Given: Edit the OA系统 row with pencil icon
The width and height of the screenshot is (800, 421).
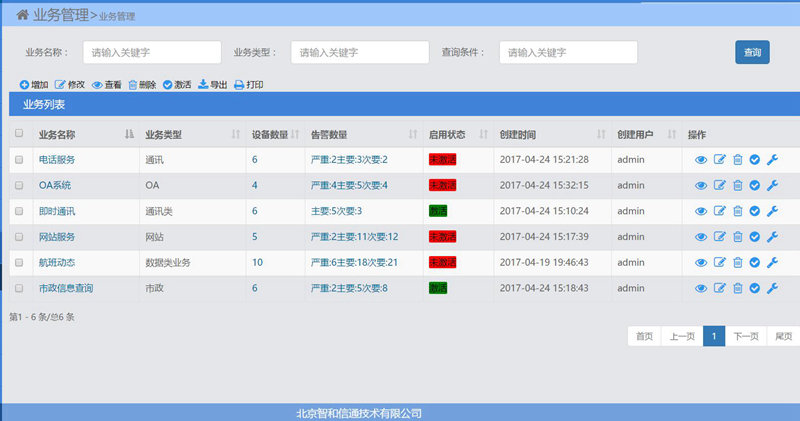Looking at the screenshot, I should pyautogui.click(x=719, y=185).
